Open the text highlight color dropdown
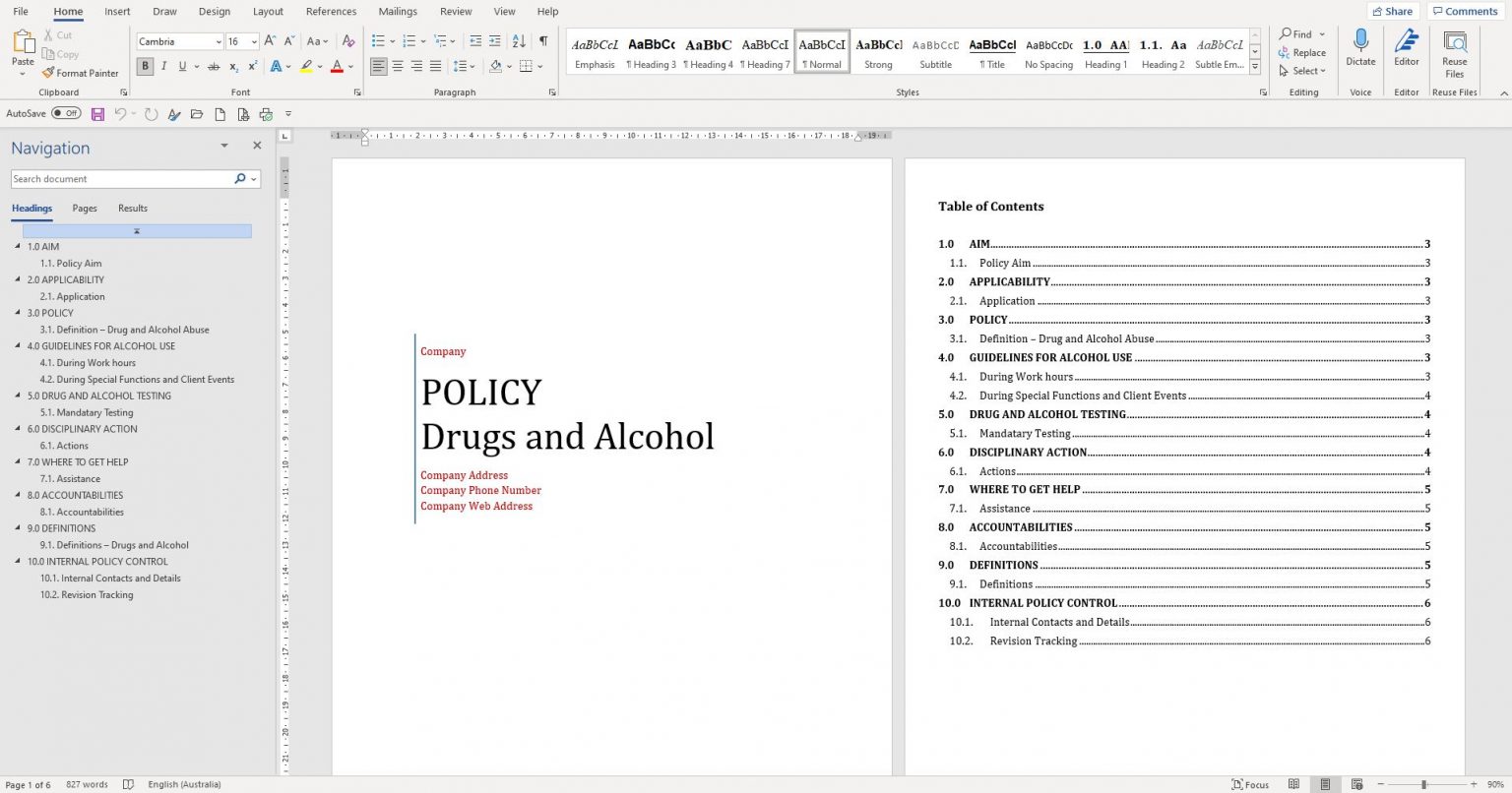The width and height of the screenshot is (1512, 793). coord(318,66)
